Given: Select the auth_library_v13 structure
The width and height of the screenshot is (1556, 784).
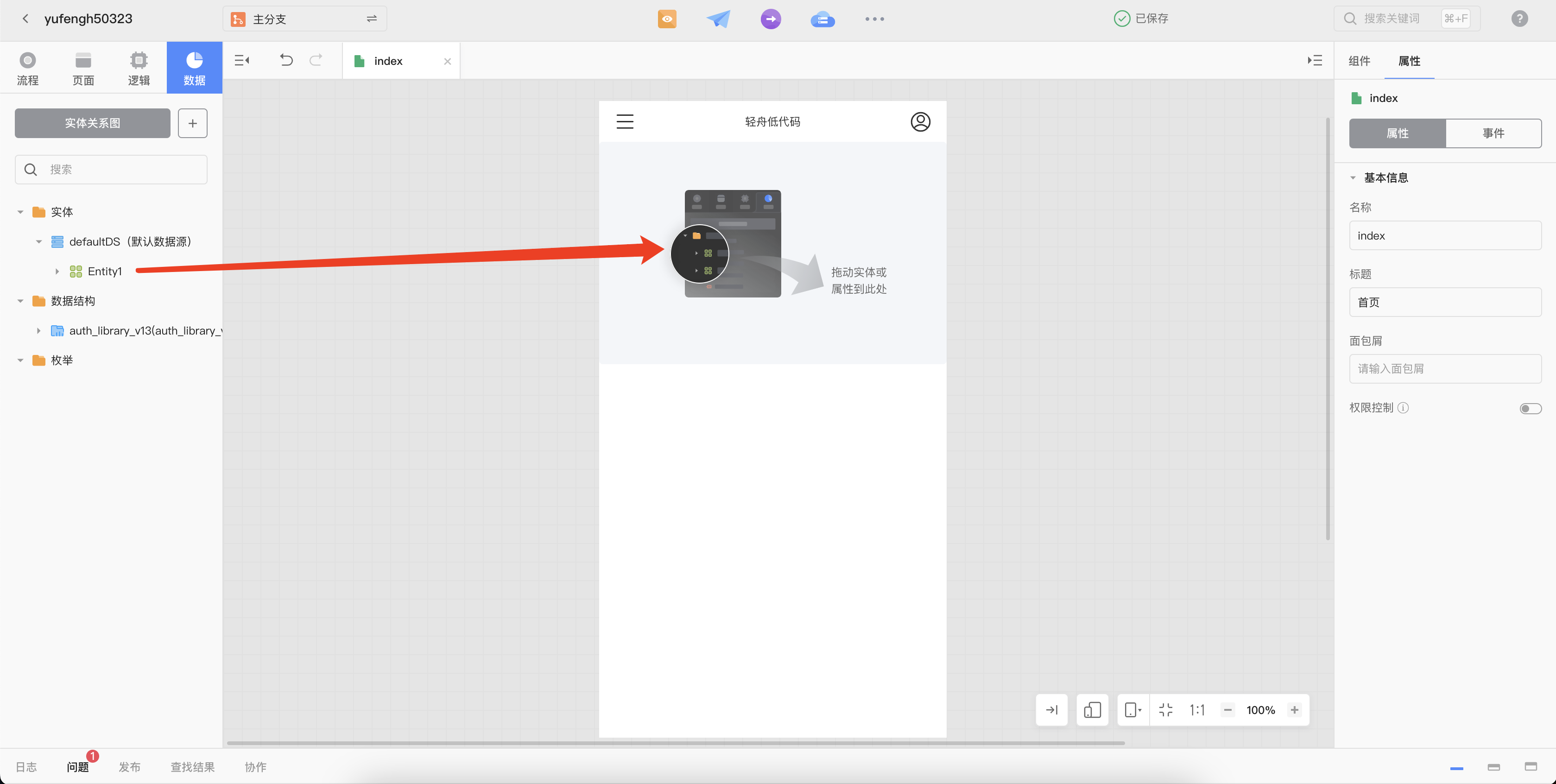Looking at the screenshot, I should point(145,330).
